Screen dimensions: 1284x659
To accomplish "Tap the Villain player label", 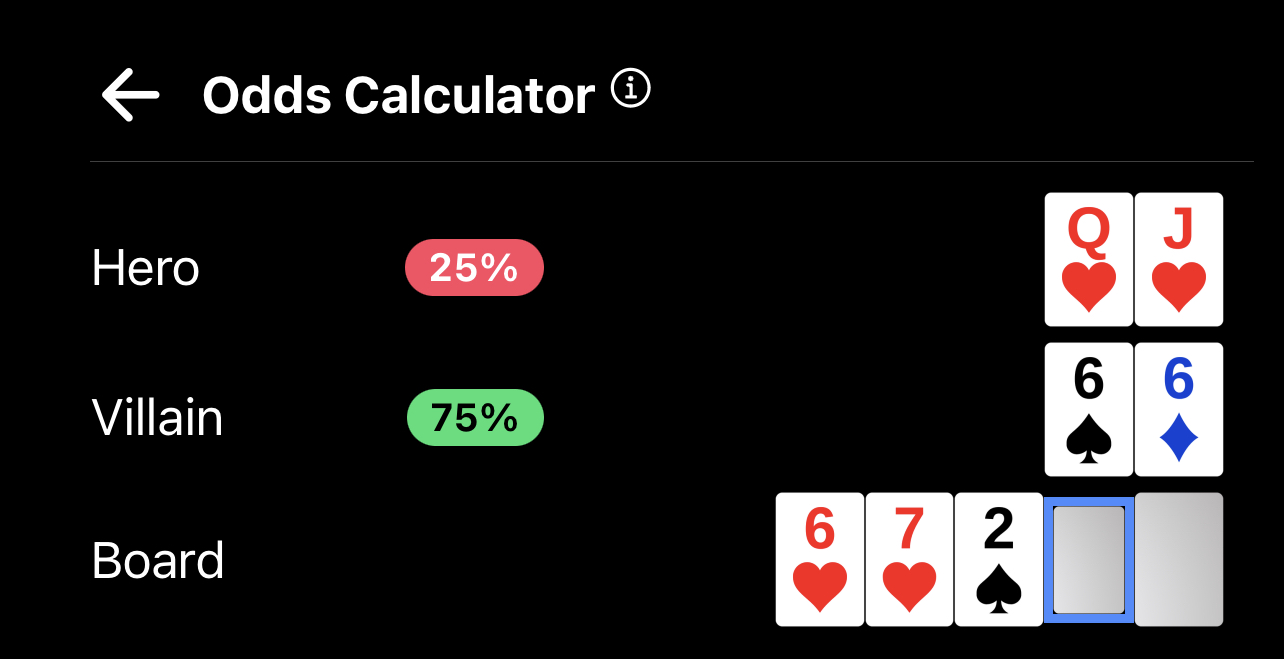I will click(157, 417).
